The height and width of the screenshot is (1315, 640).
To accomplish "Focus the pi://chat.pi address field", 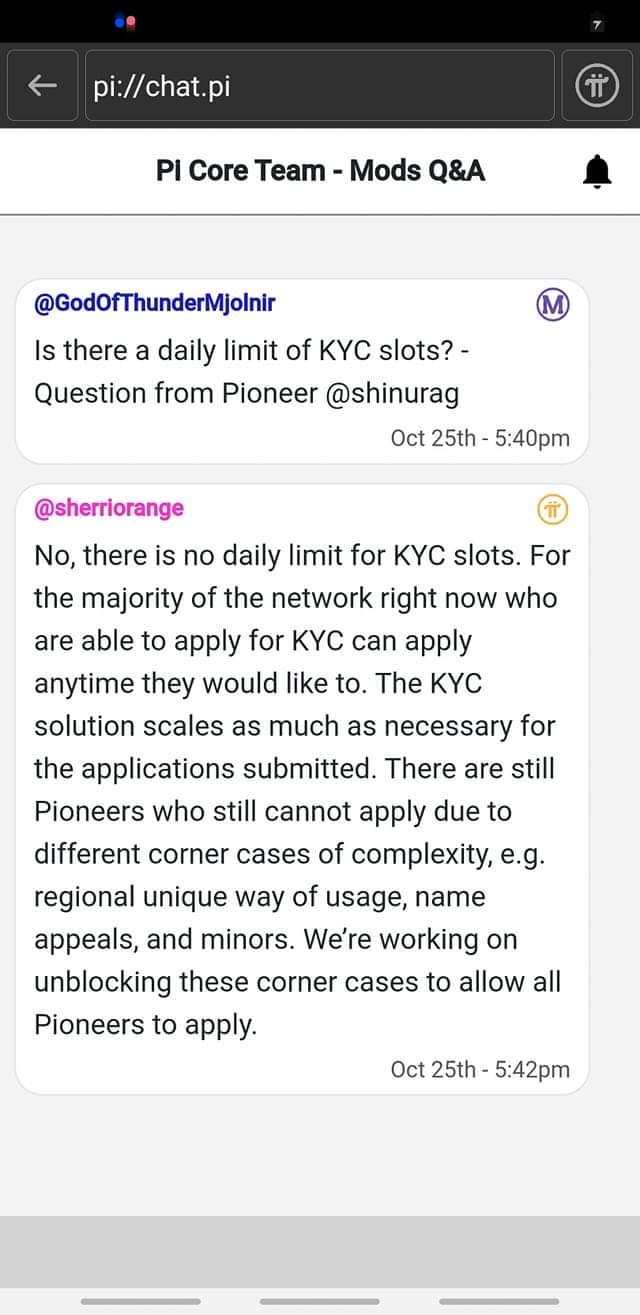I will click(318, 87).
